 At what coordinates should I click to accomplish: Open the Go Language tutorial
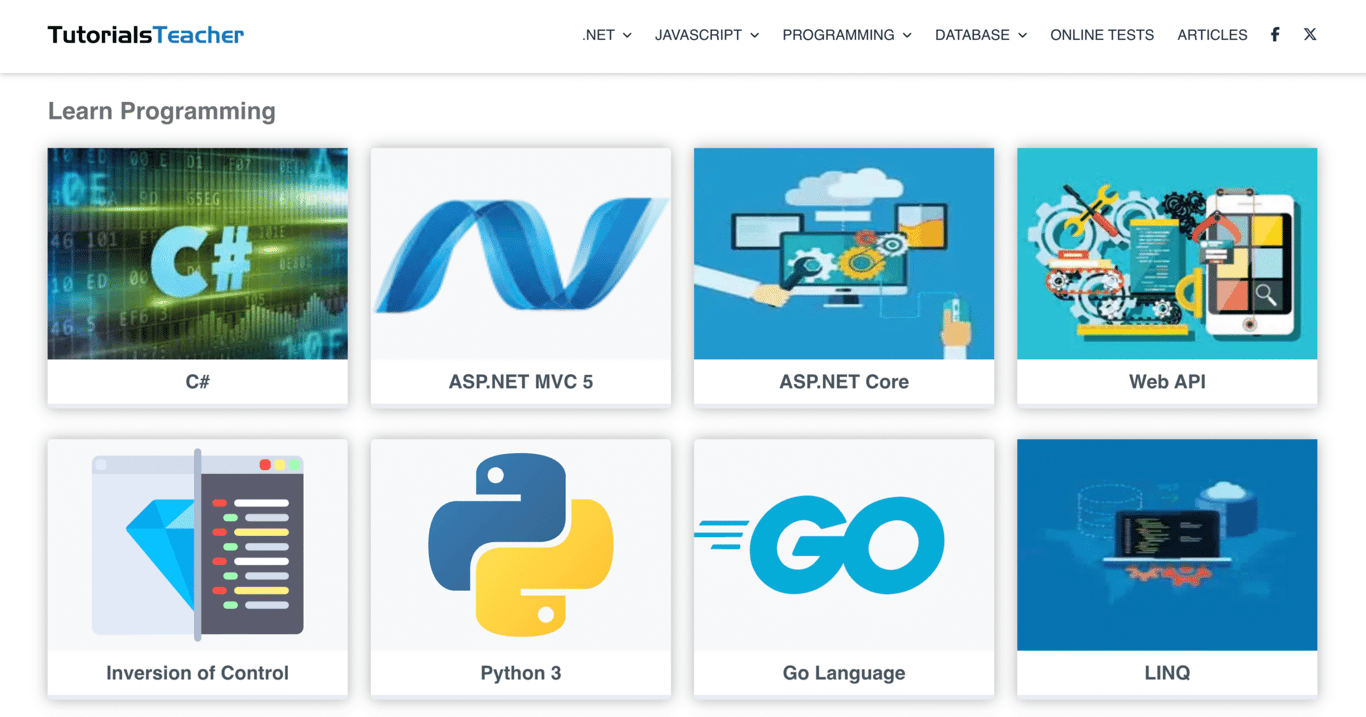[843, 672]
